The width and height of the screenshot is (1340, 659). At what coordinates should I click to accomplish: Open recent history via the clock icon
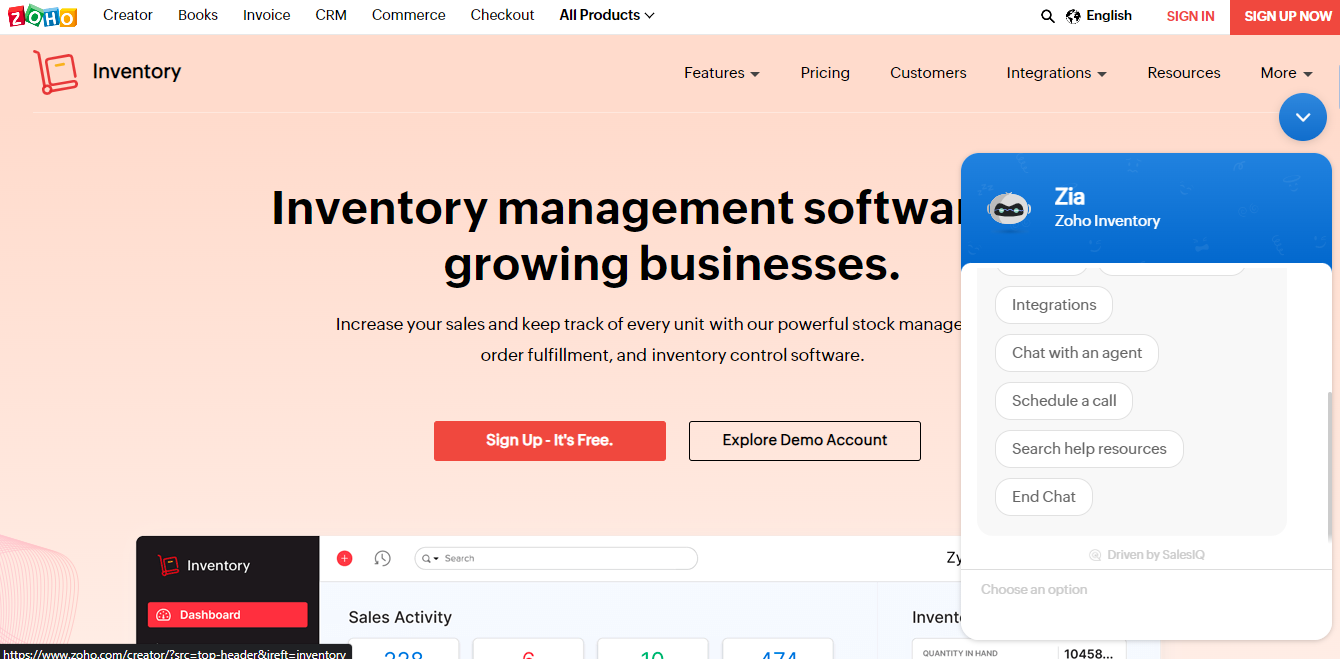(x=383, y=558)
